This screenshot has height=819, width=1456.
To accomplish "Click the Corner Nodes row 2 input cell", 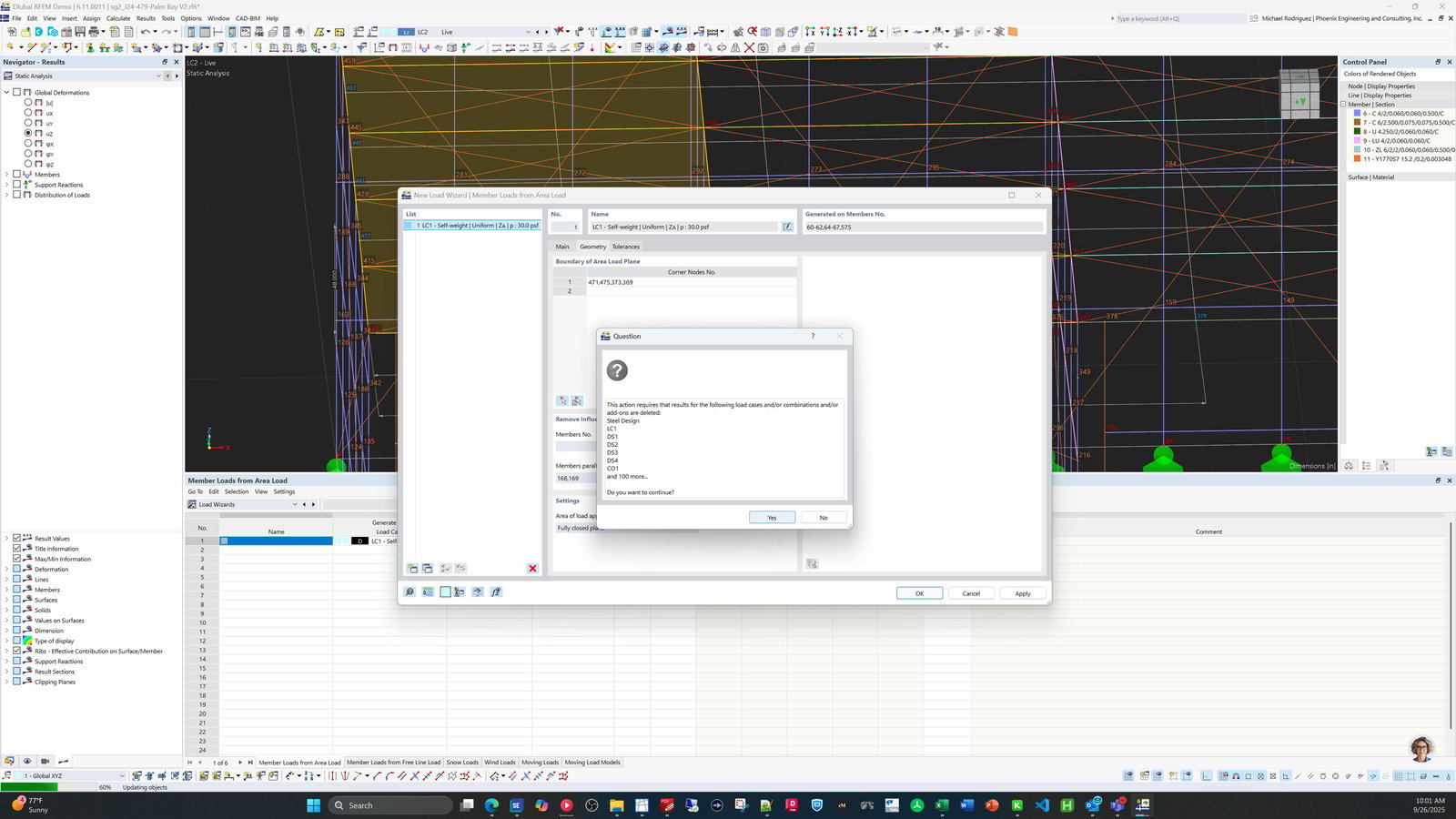I will (691, 291).
